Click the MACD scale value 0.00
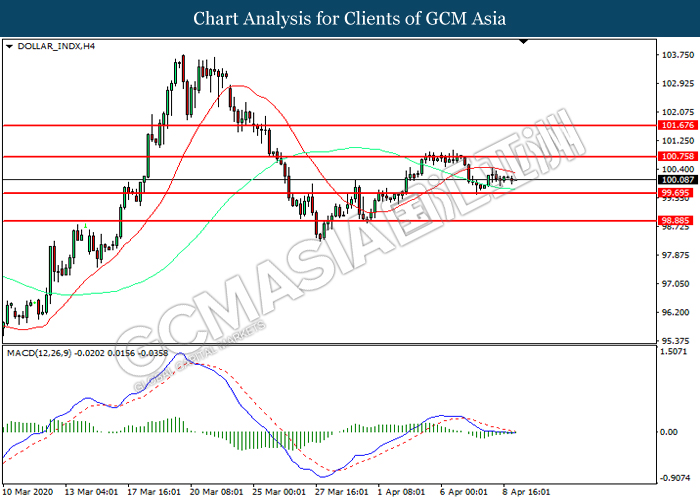 (x=668, y=432)
